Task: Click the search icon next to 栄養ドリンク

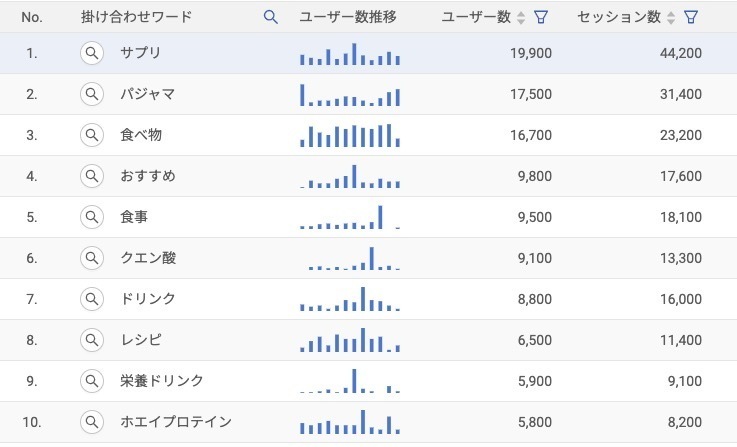Action: pos(92,381)
